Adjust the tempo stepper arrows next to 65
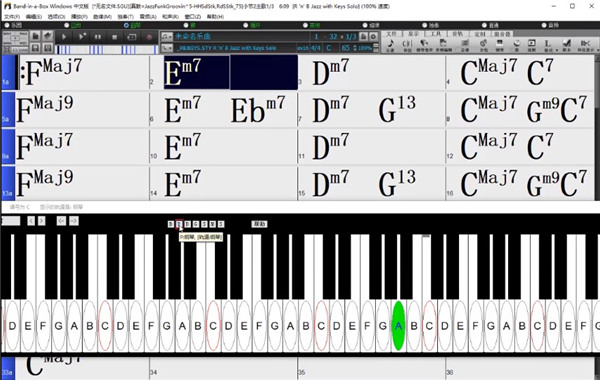This screenshot has width=600, height=380. 355,48
